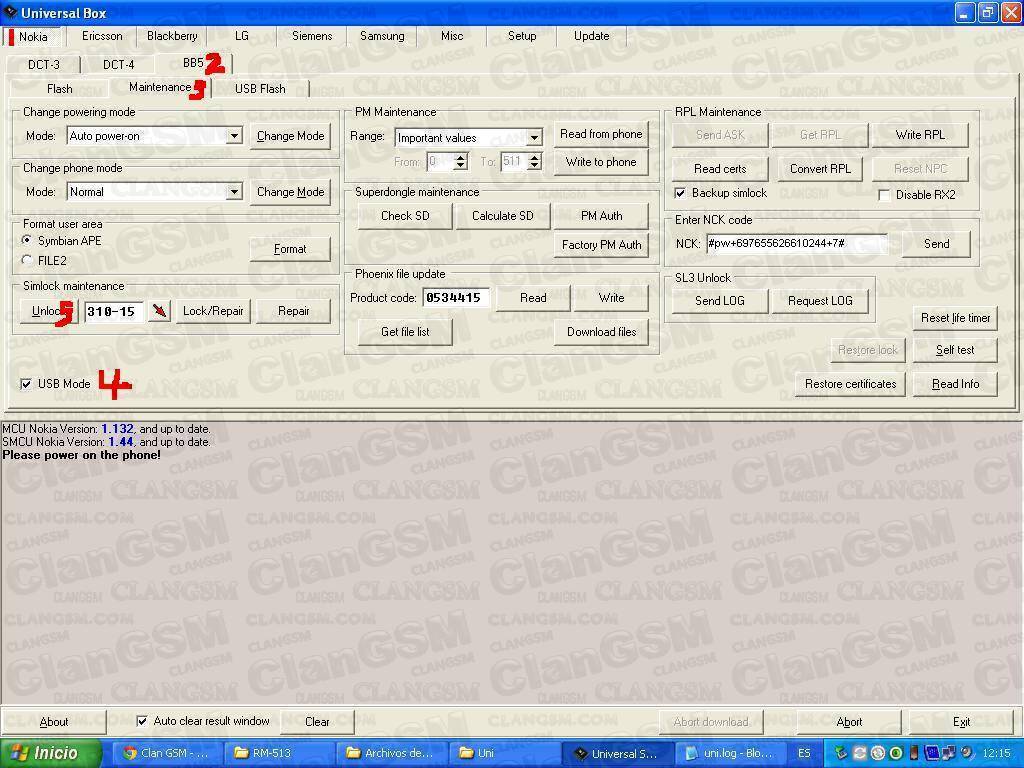
Task: Toggle Auto clear result window checkbox
Action: coord(142,721)
